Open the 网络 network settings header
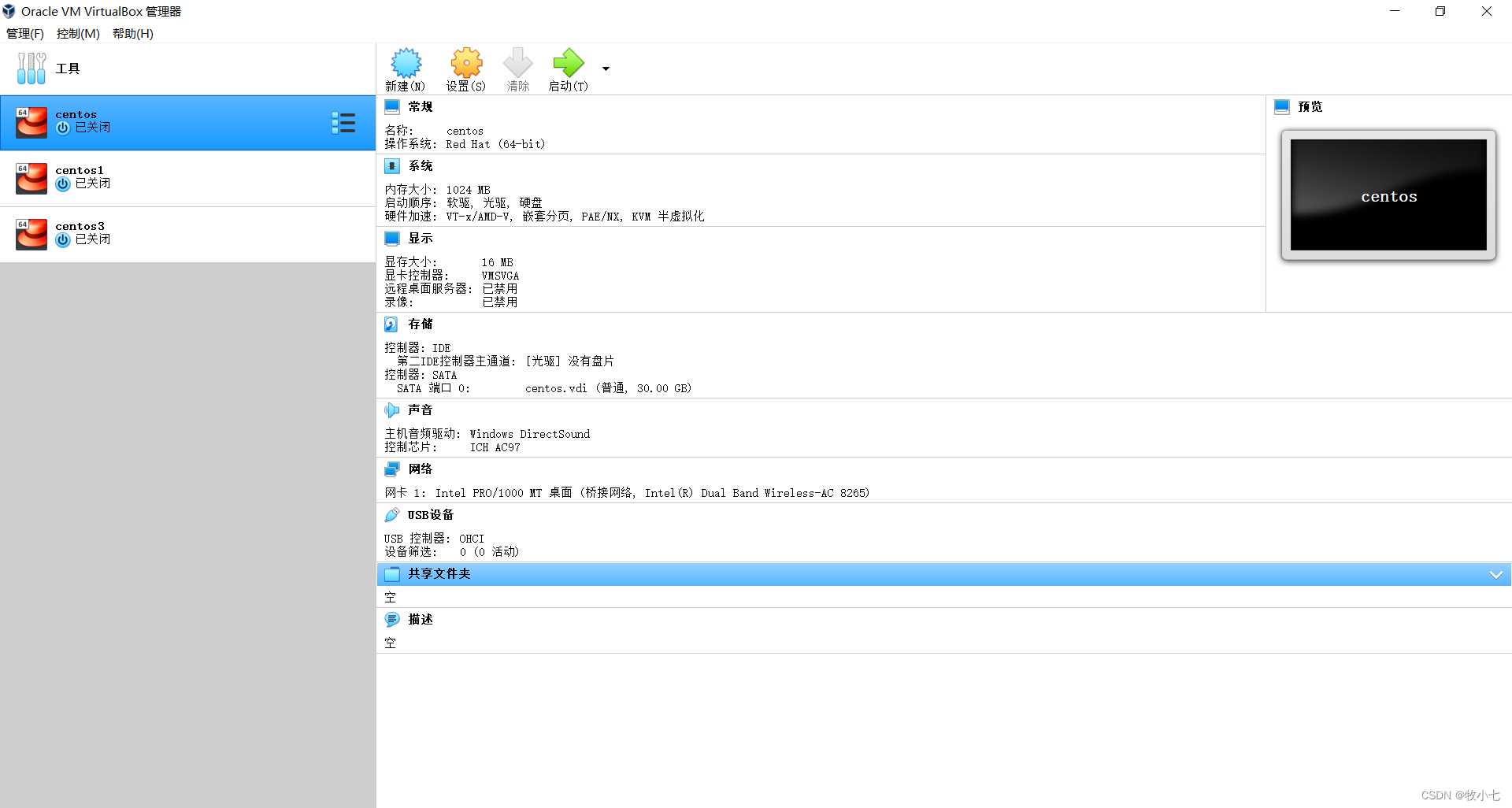 point(421,469)
